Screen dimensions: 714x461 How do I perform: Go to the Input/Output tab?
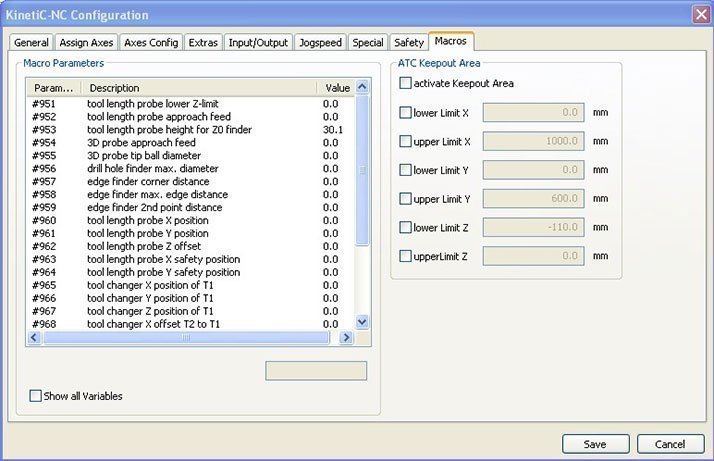[258, 42]
